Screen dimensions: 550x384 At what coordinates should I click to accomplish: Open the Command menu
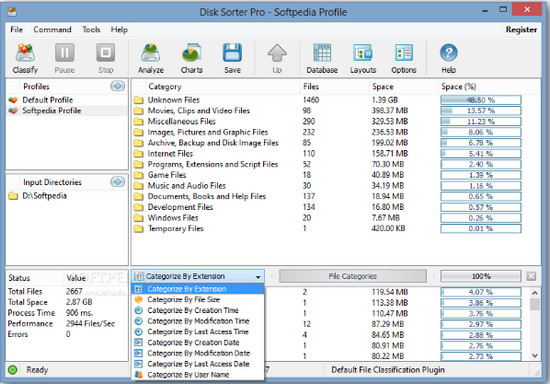[52, 29]
